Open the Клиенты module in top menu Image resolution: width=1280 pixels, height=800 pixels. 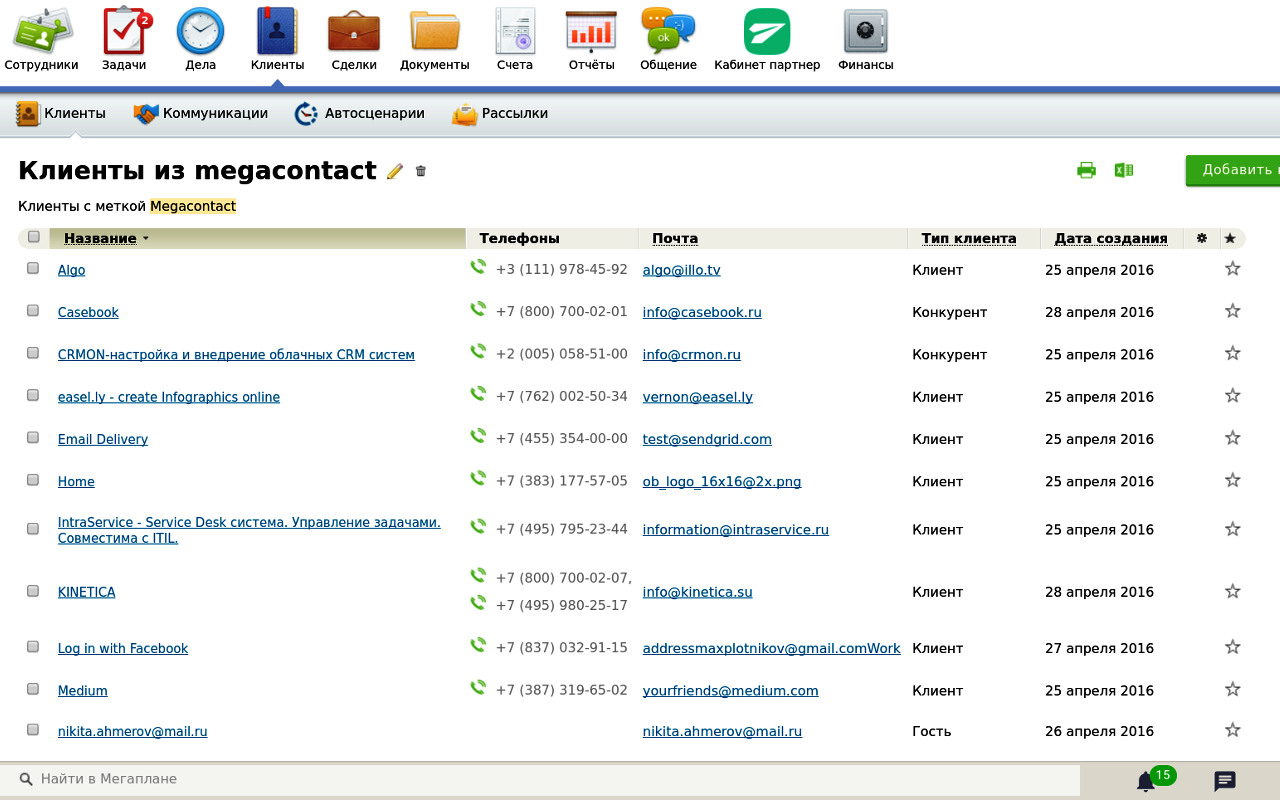[x=277, y=40]
